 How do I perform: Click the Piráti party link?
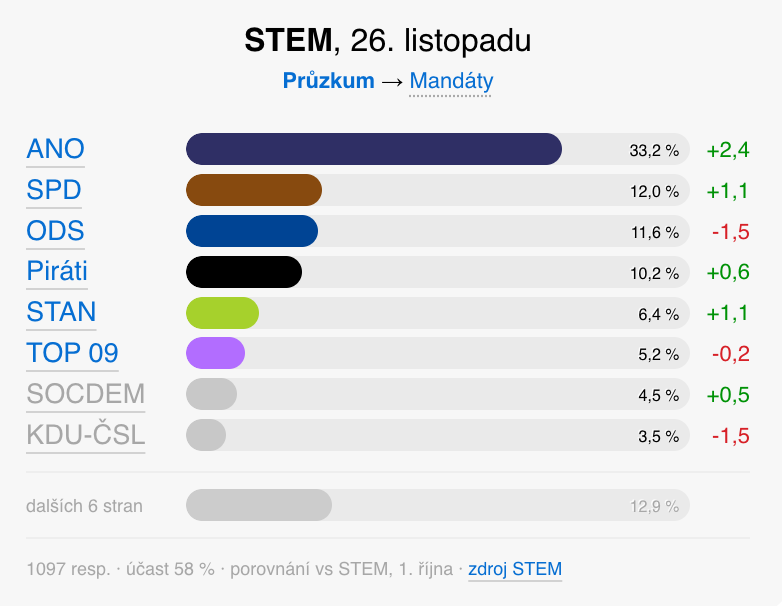click(x=57, y=272)
